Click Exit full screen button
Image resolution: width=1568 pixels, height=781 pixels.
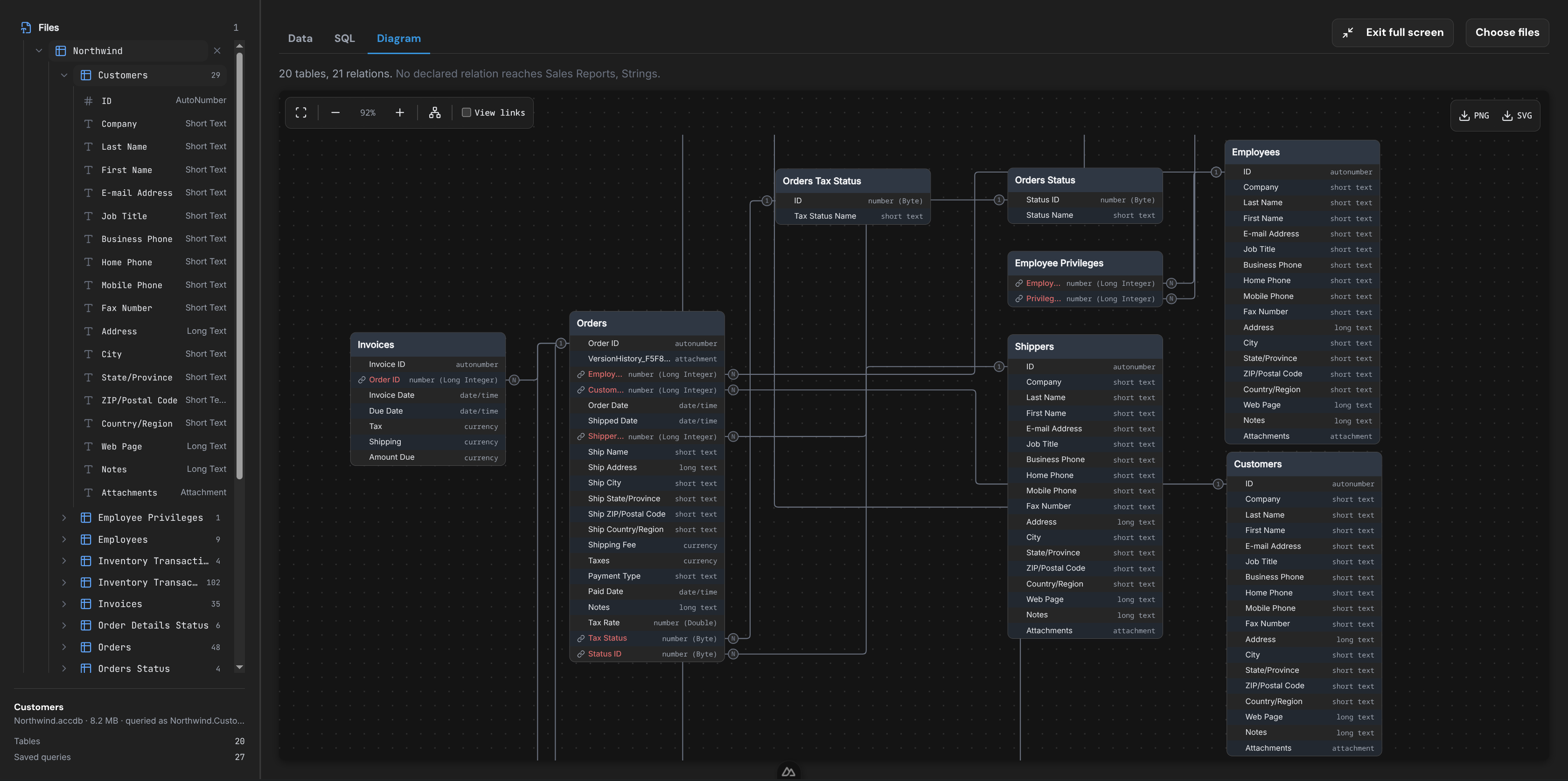[1393, 32]
